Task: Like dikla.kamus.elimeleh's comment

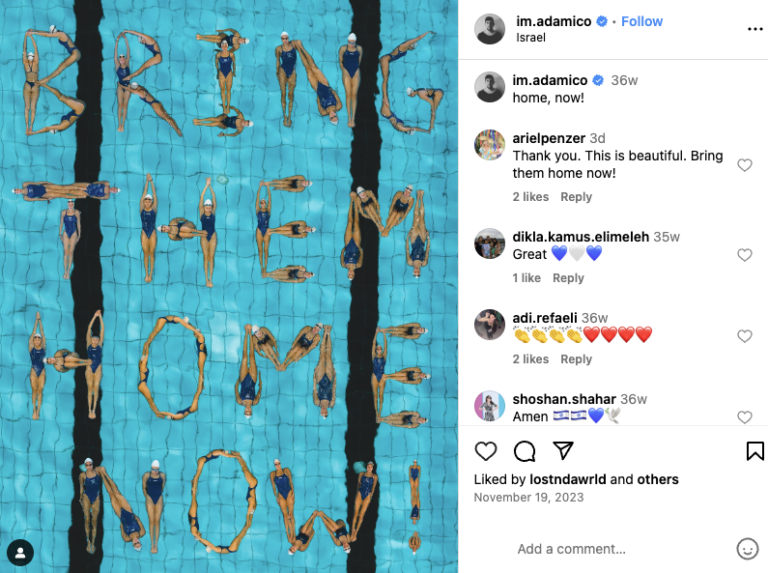Action: tap(744, 255)
